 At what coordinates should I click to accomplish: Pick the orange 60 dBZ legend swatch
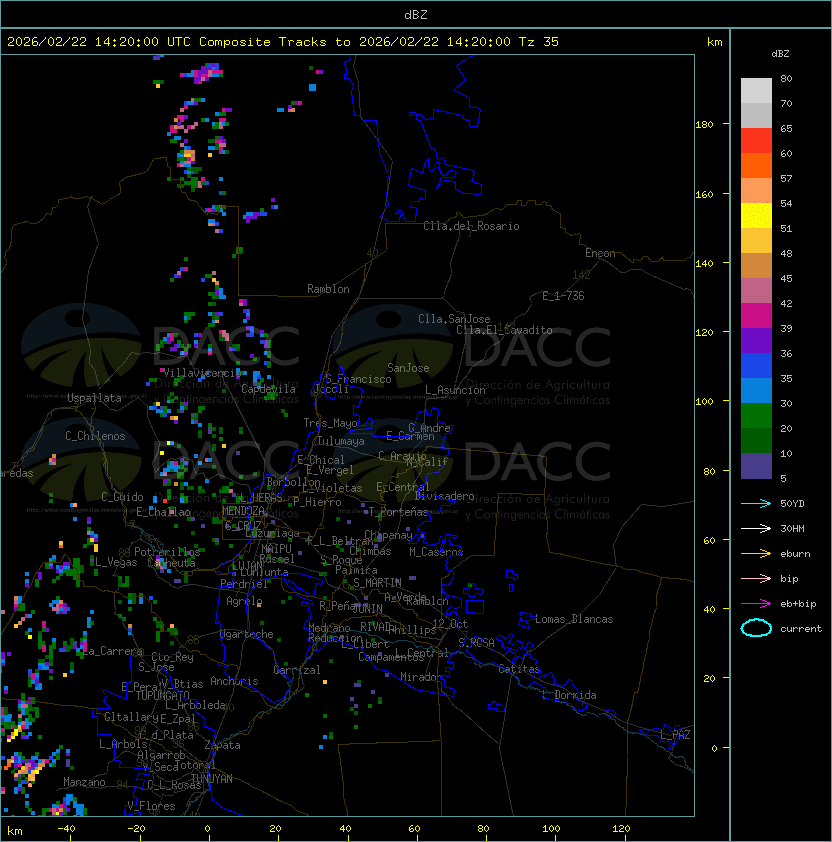[x=756, y=165]
